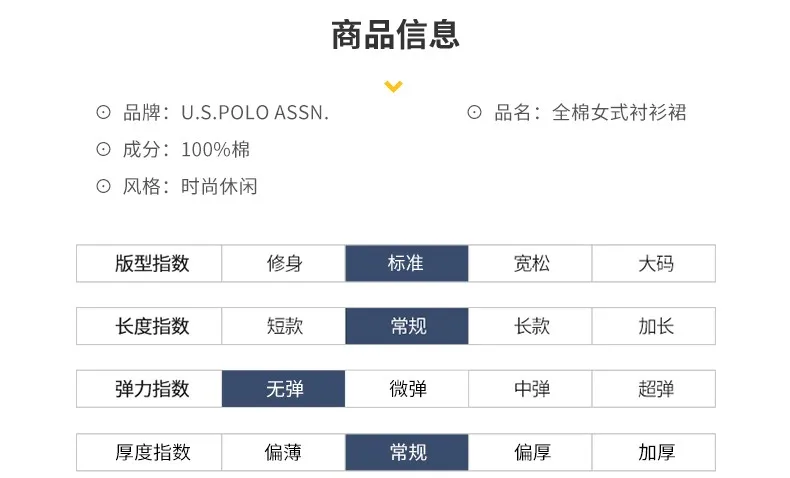Select 加长 length option

pos(655,327)
